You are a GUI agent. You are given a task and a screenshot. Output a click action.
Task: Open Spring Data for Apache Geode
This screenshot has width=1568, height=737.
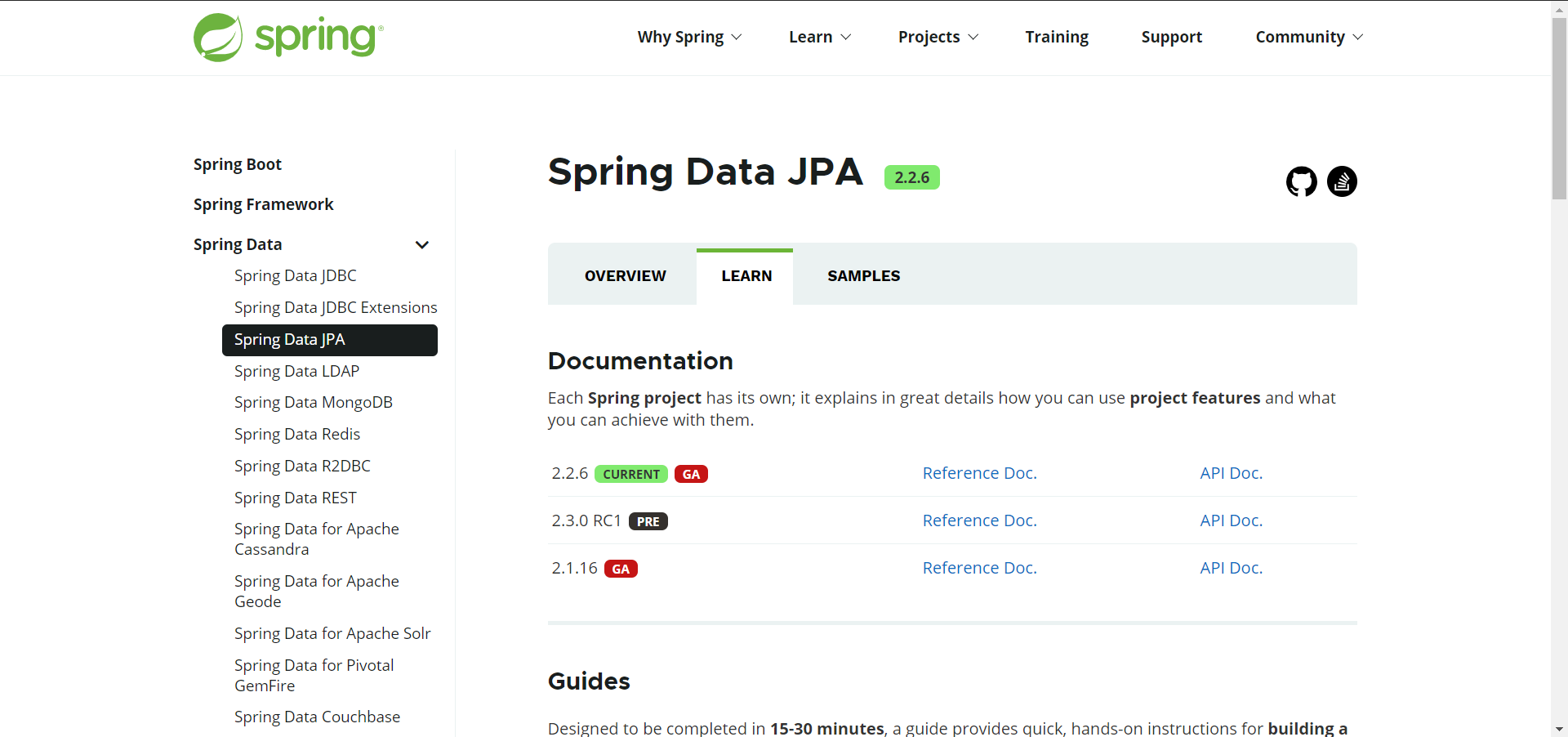point(317,592)
